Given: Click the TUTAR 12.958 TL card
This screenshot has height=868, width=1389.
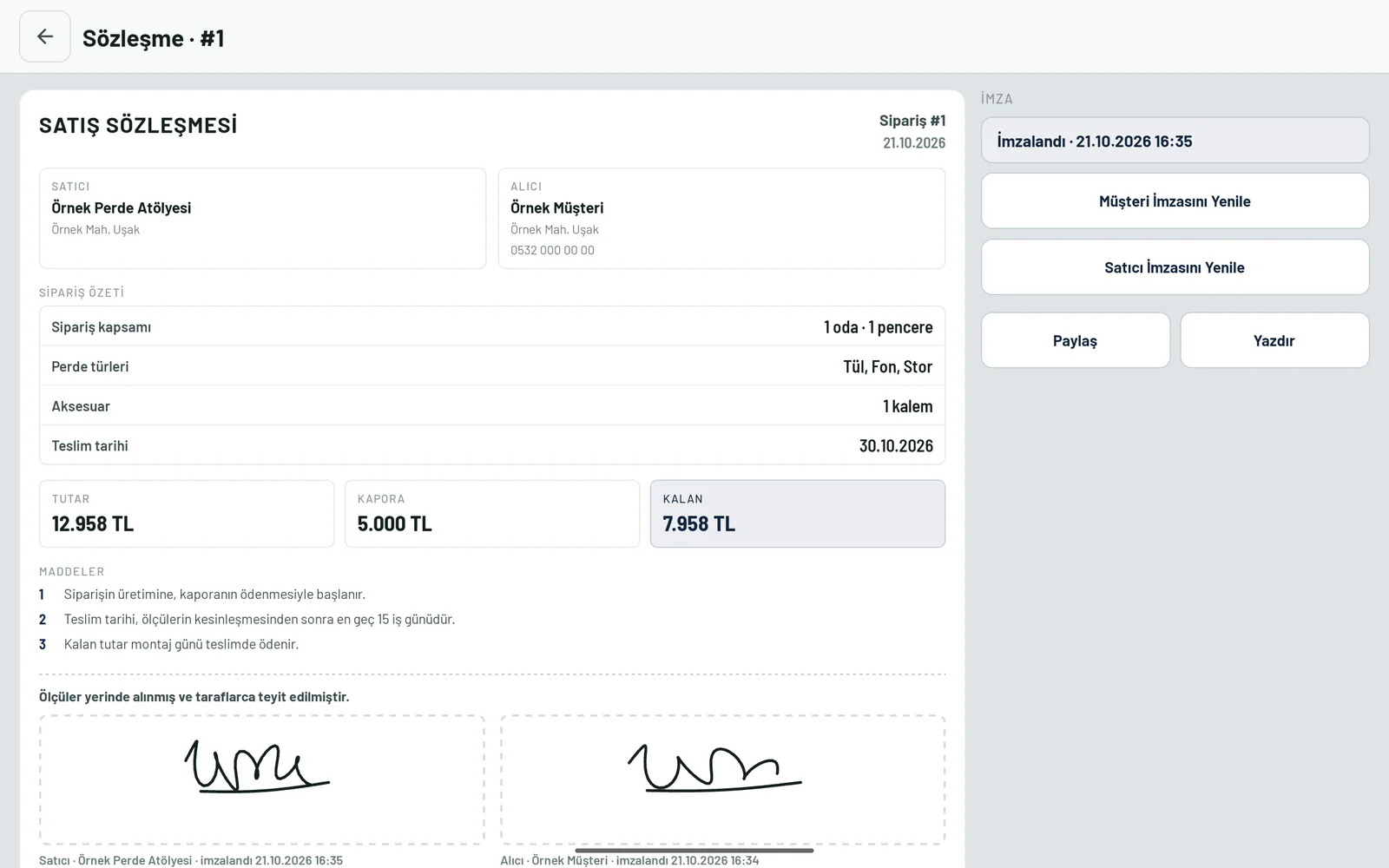Looking at the screenshot, I should click(x=187, y=514).
